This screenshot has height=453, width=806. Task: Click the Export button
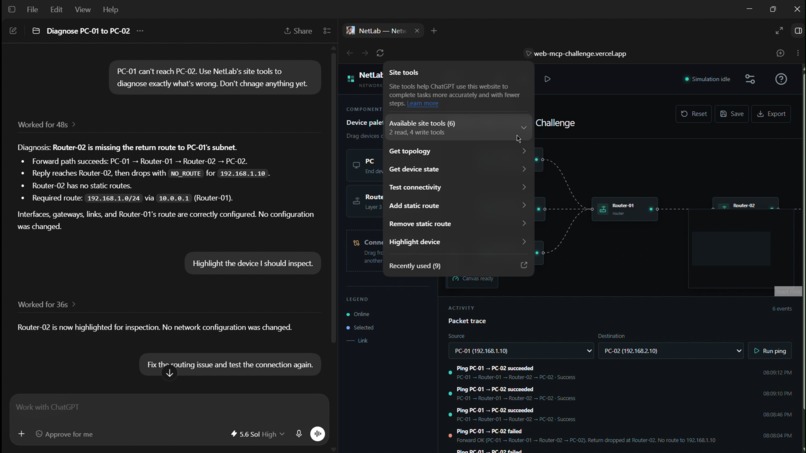click(x=771, y=114)
